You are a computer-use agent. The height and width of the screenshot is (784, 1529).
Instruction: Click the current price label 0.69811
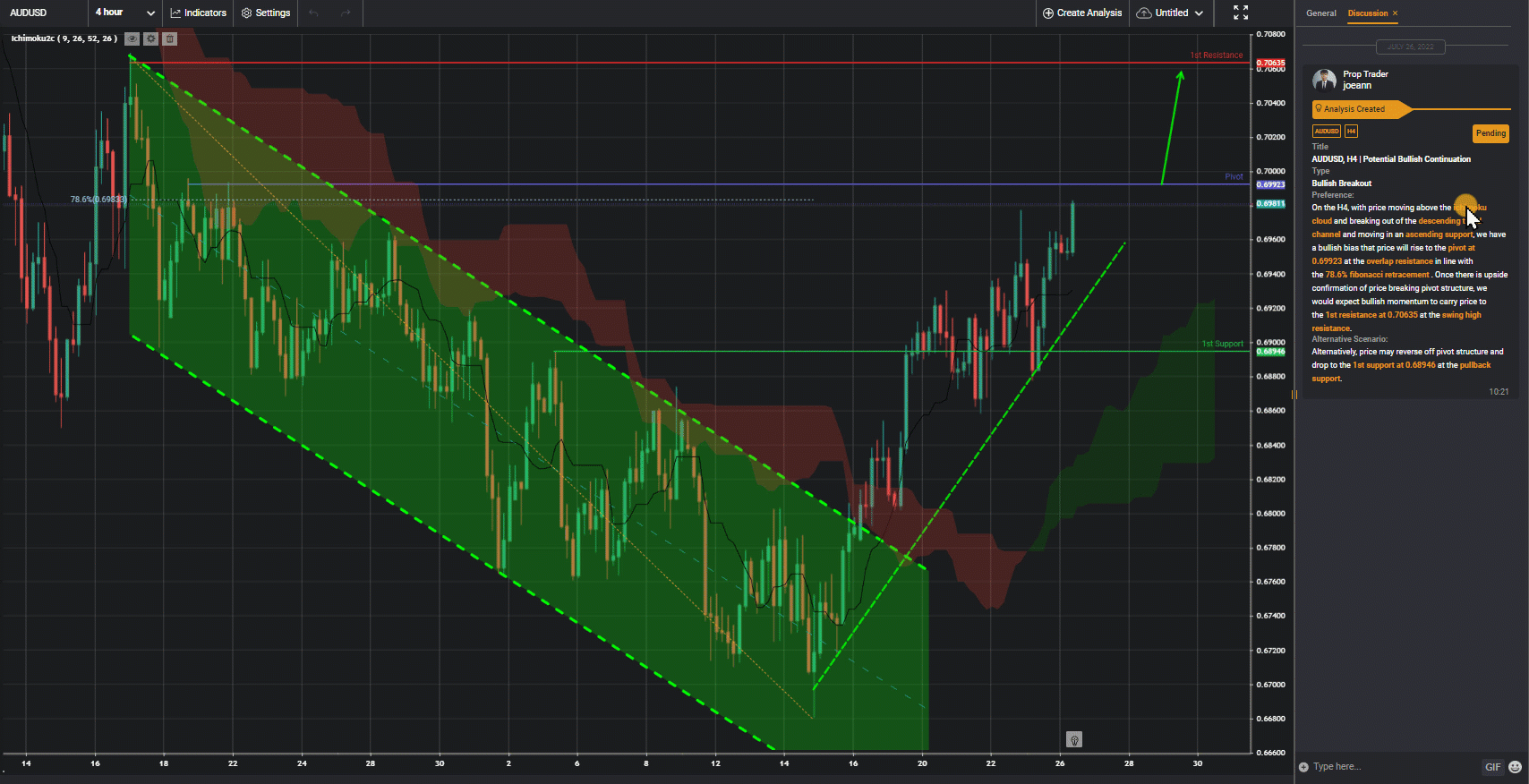click(x=1270, y=204)
